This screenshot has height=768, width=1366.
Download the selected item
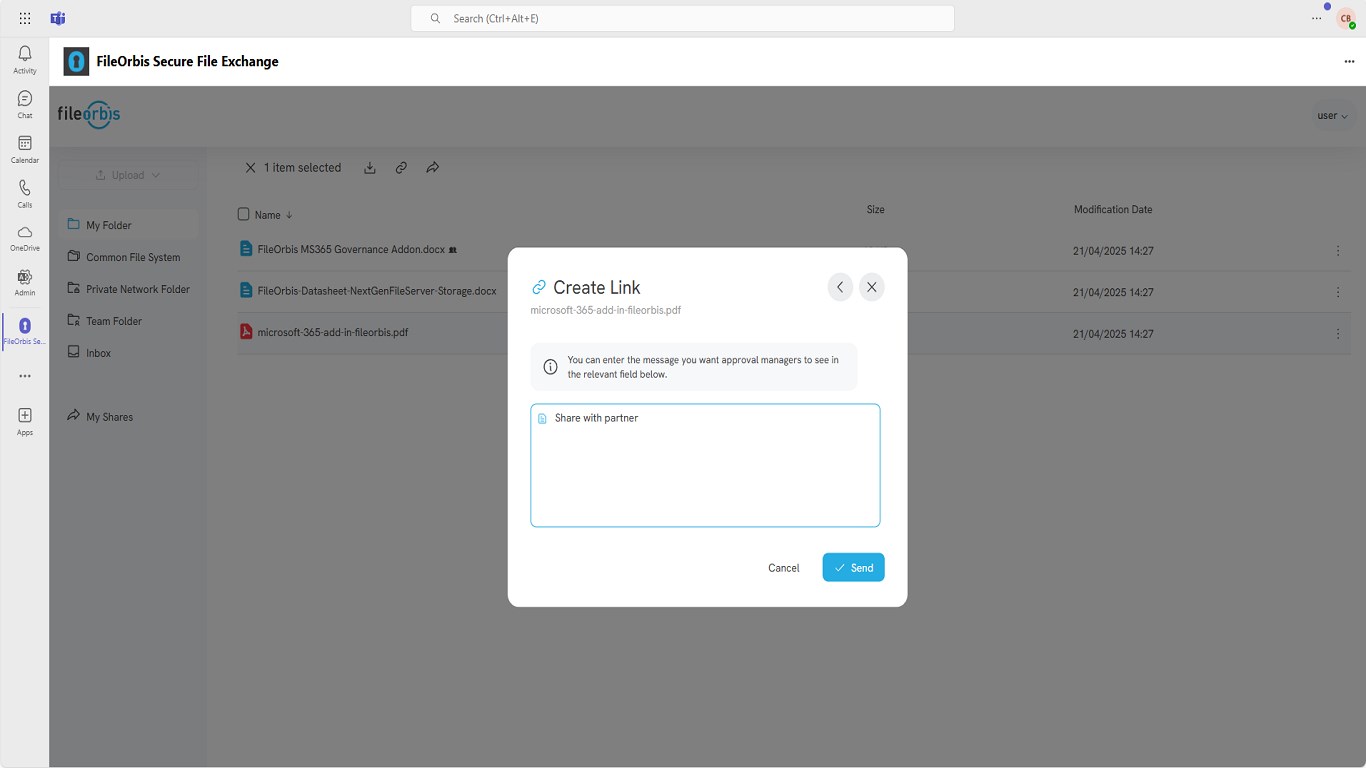point(370,168)
